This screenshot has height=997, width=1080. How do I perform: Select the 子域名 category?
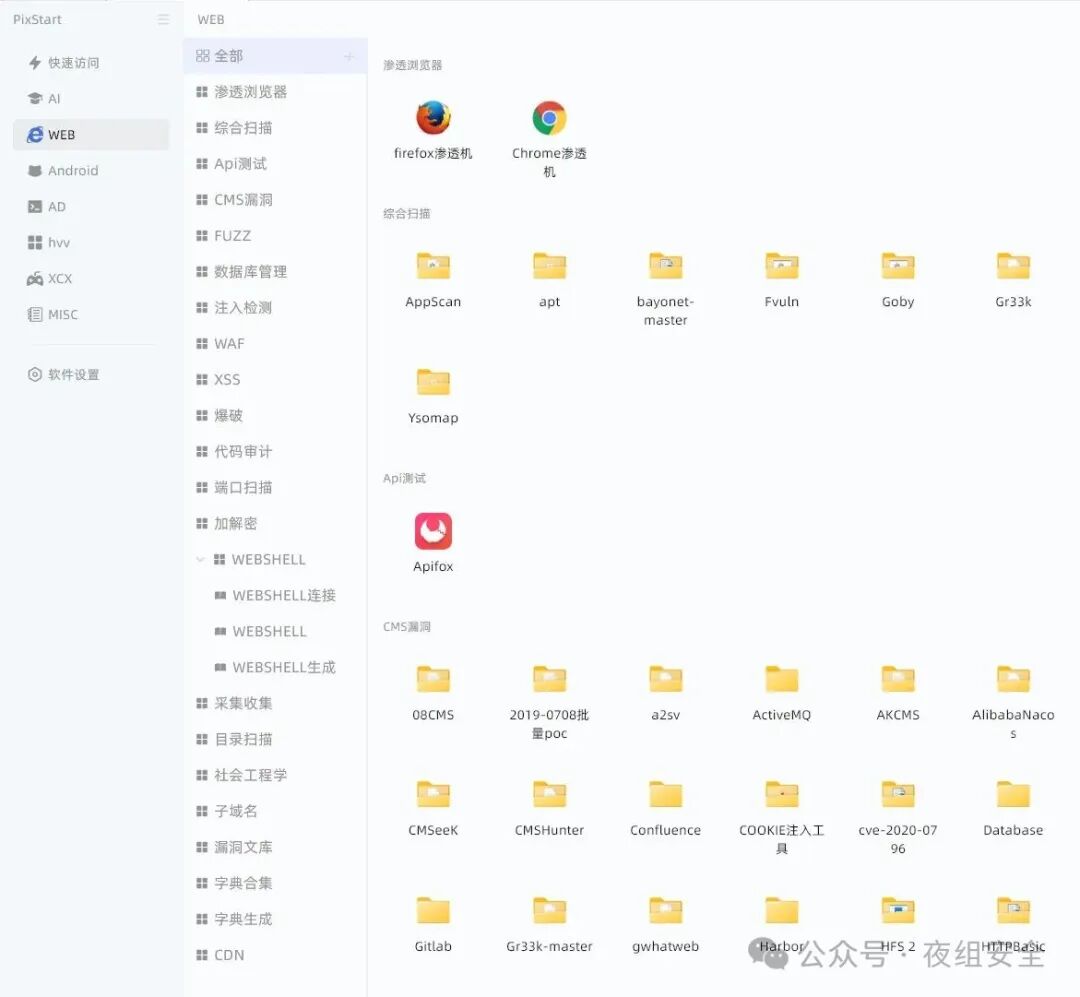coord(276,811)
